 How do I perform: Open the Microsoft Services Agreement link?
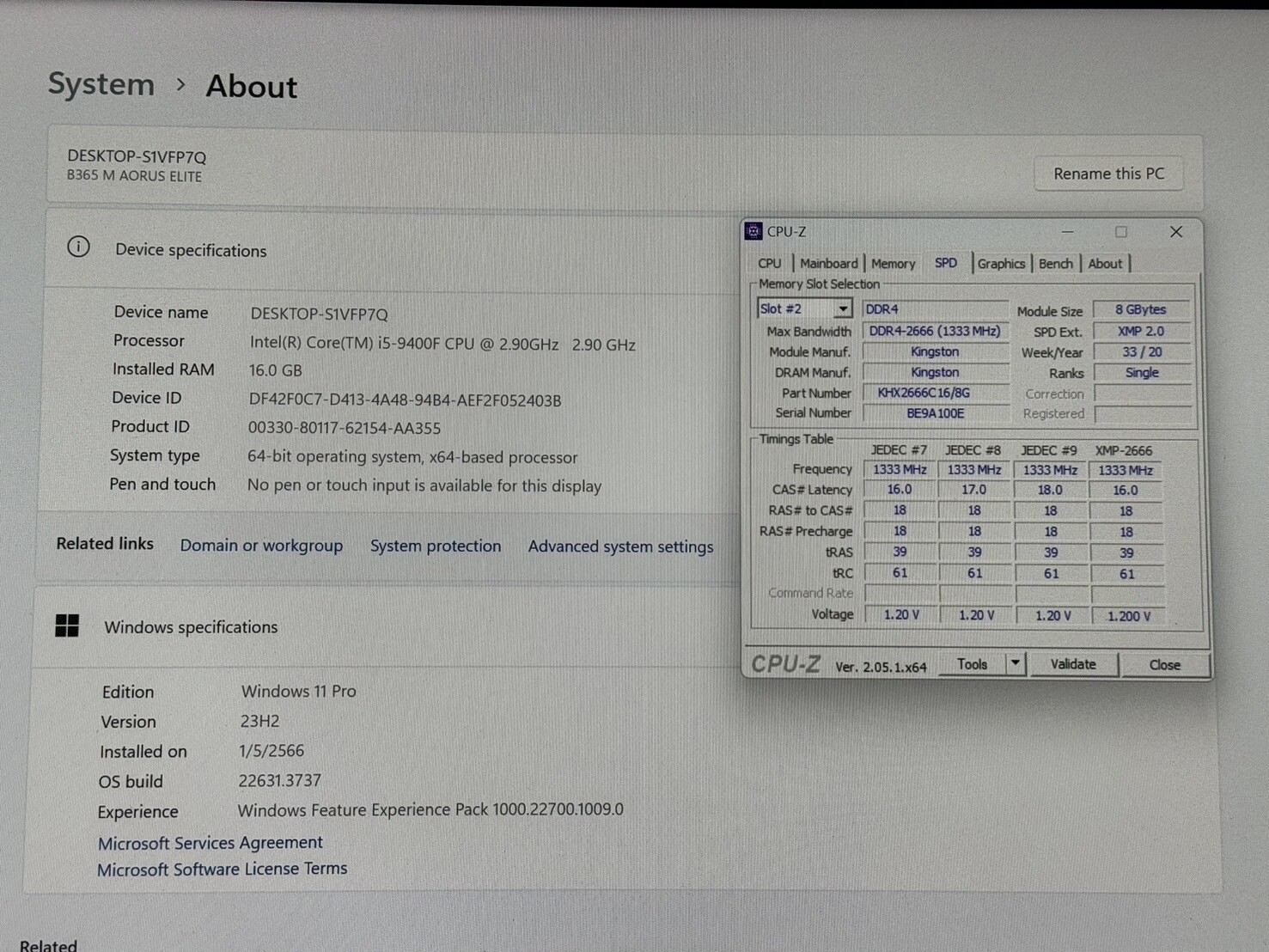(210, 843)
